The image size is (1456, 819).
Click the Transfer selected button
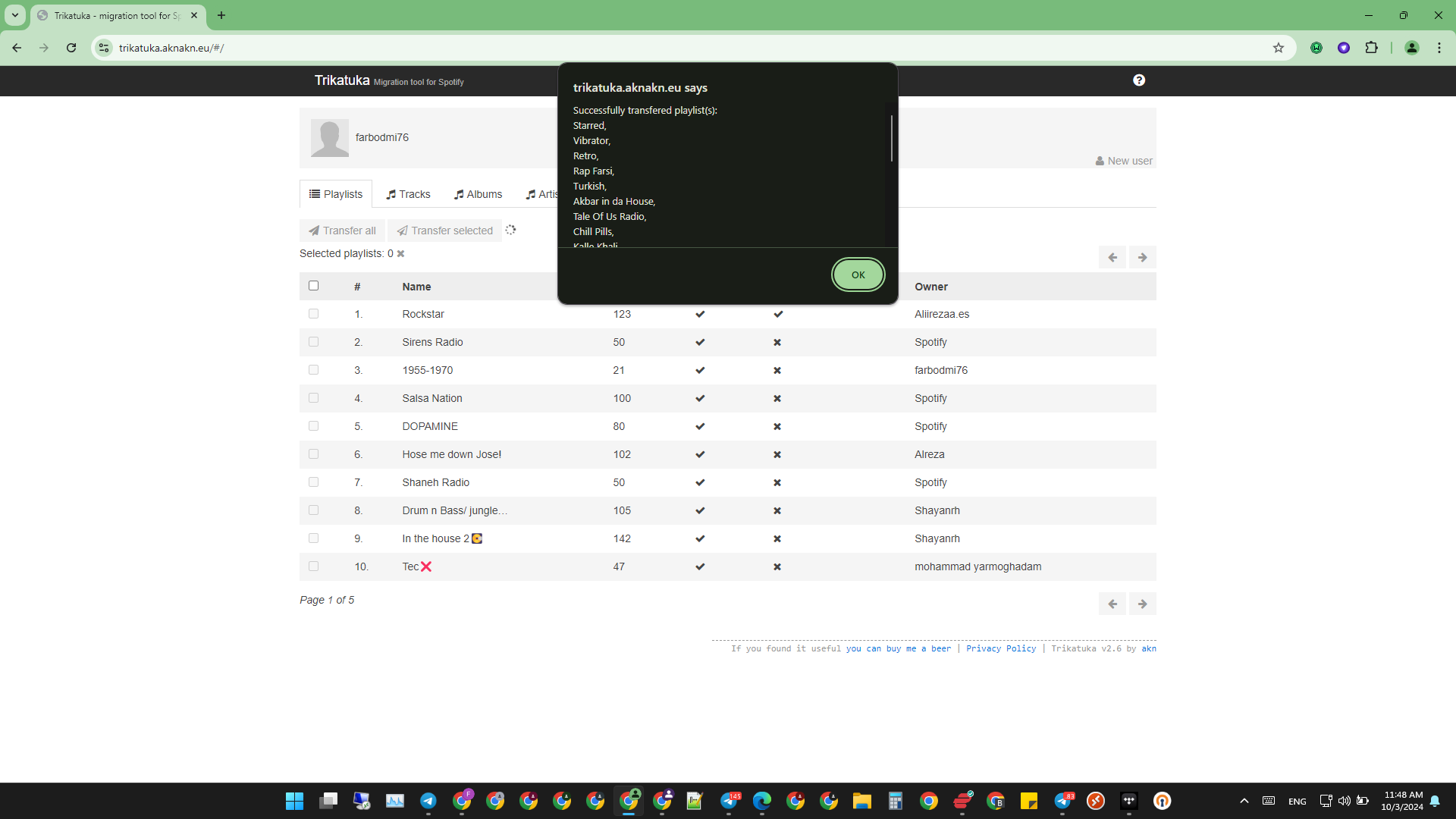pos(445,231)
